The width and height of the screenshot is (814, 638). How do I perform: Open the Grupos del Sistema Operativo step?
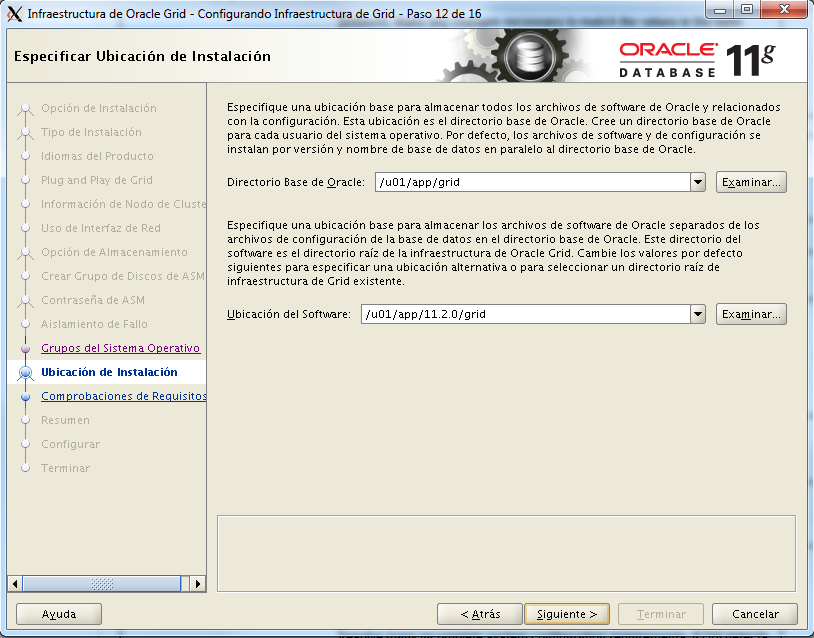coord(120,348)
